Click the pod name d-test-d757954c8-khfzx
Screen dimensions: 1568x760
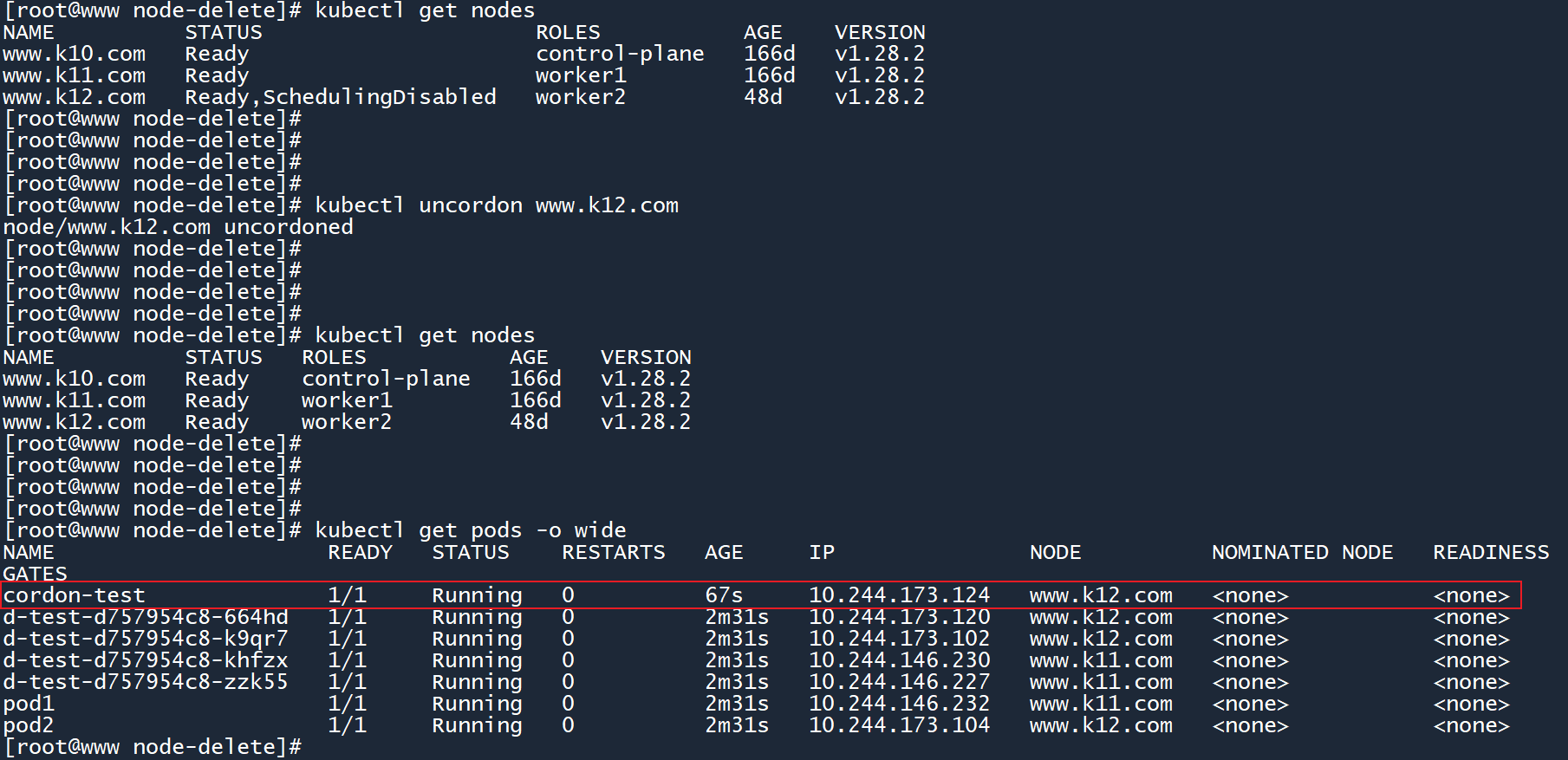pos(146,660)
